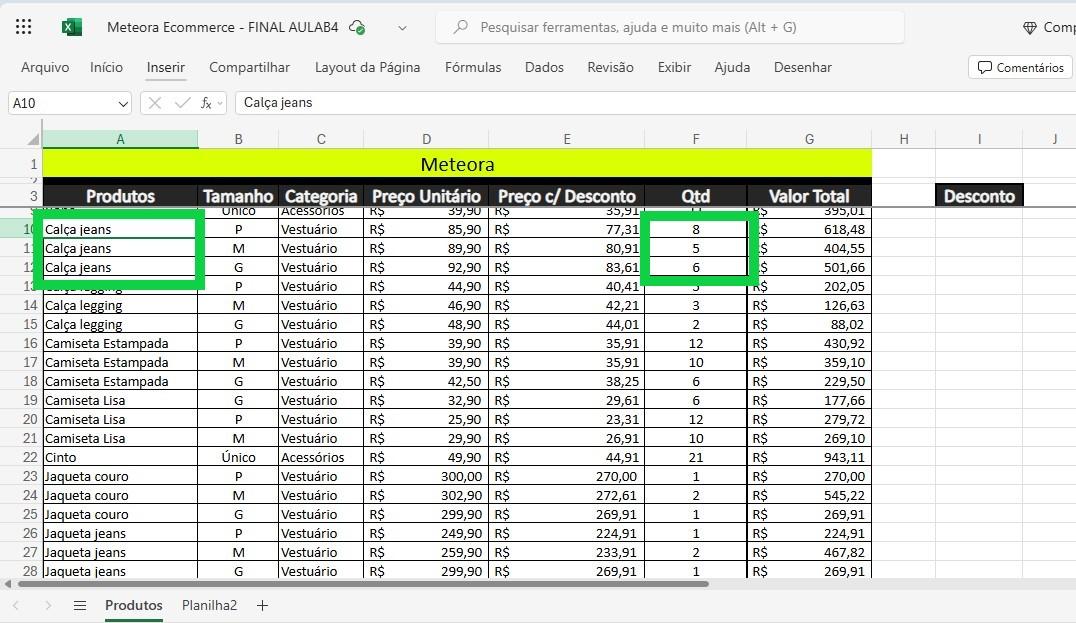Select column A header
The image size is (1076, 623).
tap(120, 139)
